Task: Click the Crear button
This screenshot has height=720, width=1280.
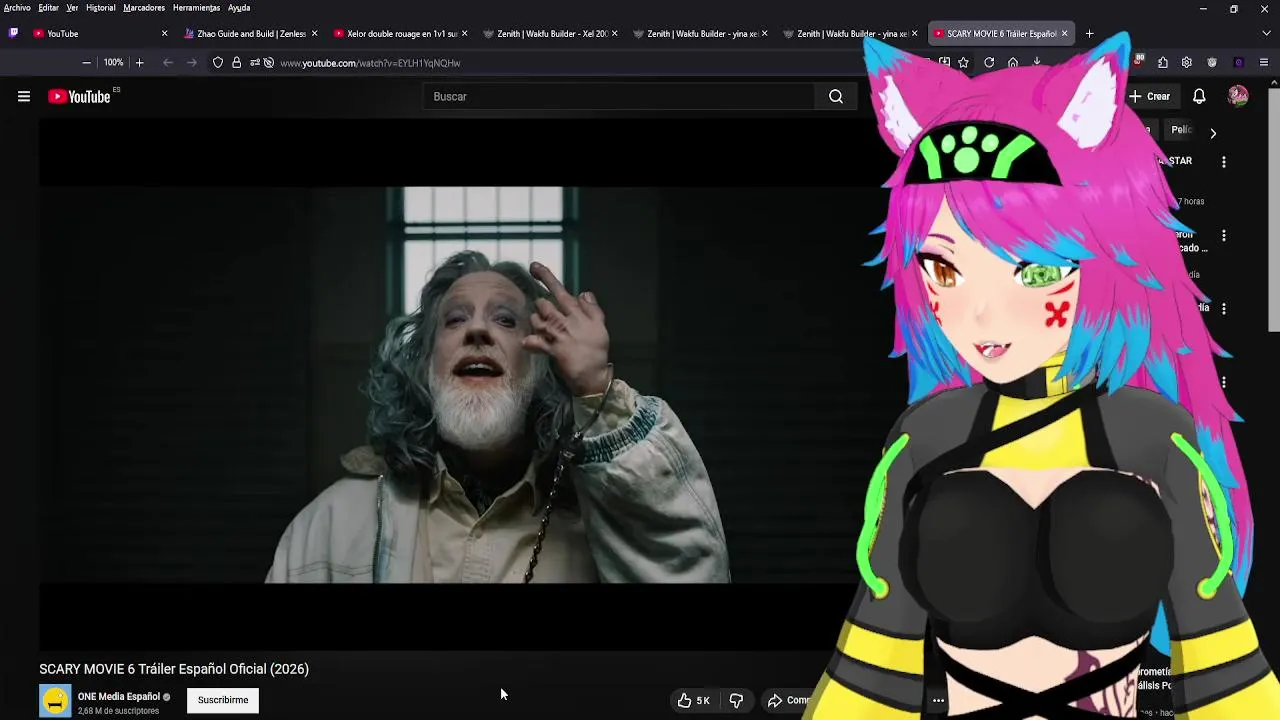Action: [x=1150, y=97]
